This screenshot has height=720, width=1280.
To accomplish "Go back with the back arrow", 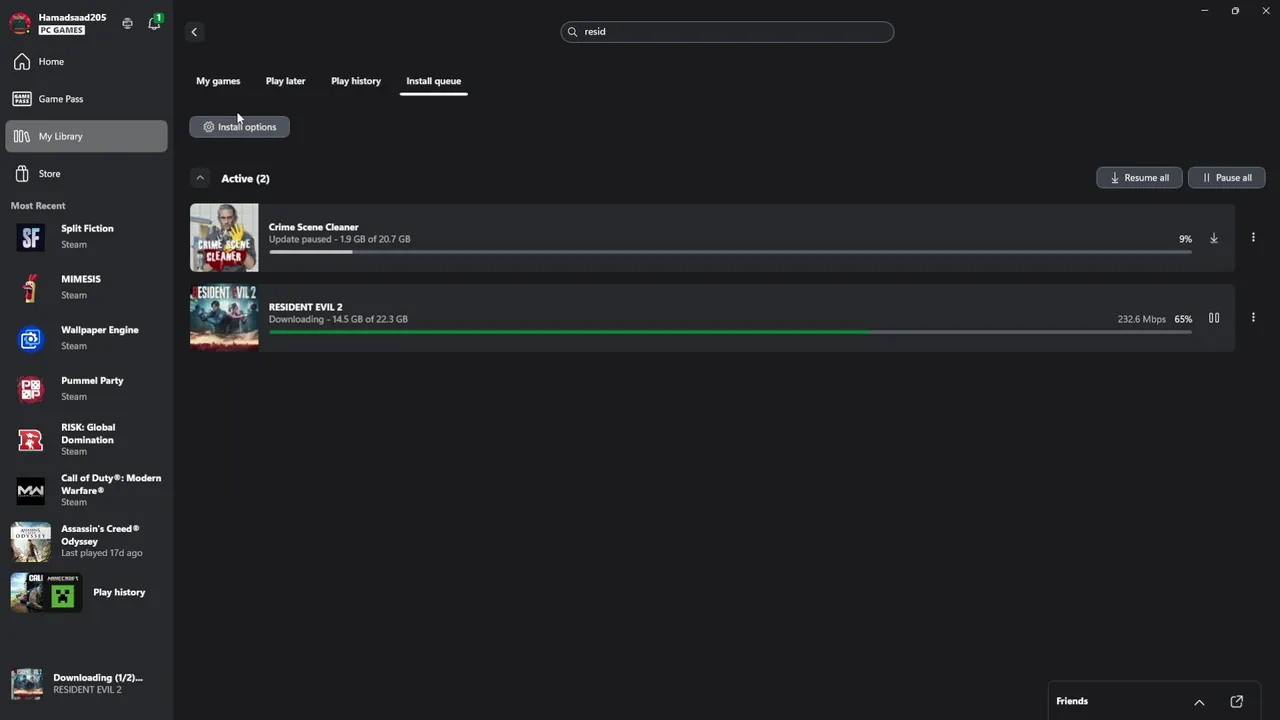I will click(194, 32).
